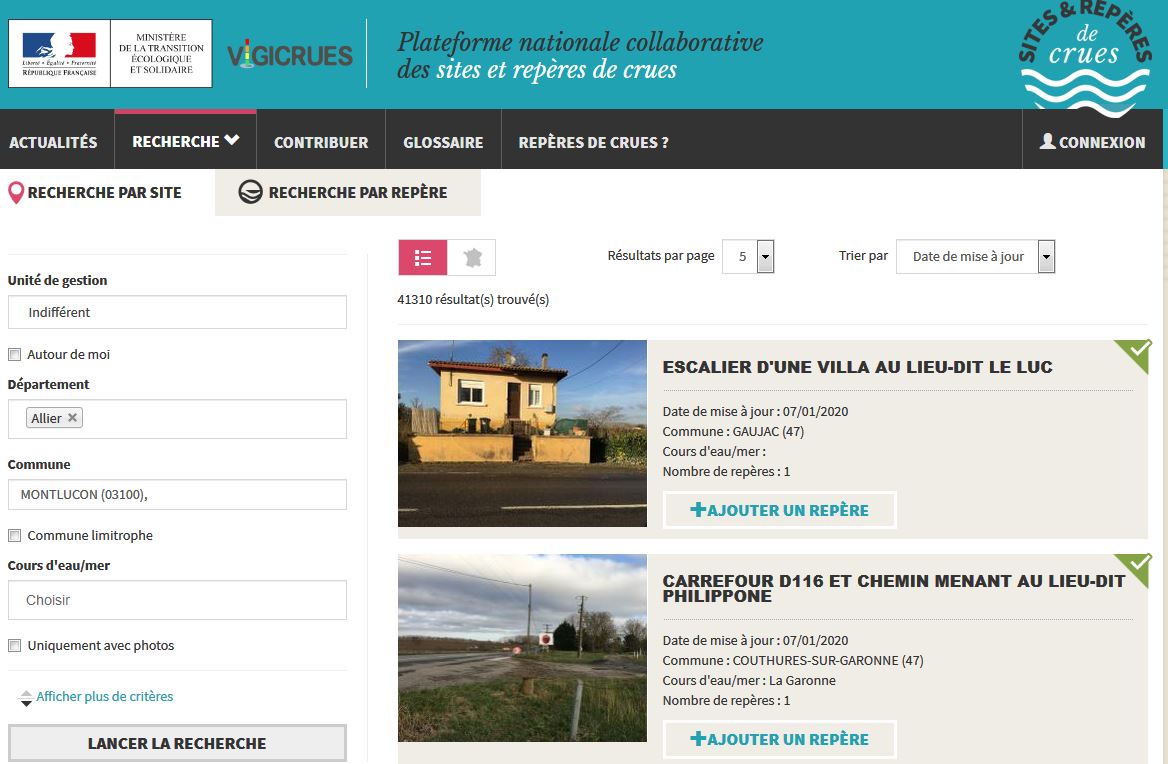Viewport: 1168px width, 764px height.
Task: Open the Actualités menu item
Action: coord(54,141)
